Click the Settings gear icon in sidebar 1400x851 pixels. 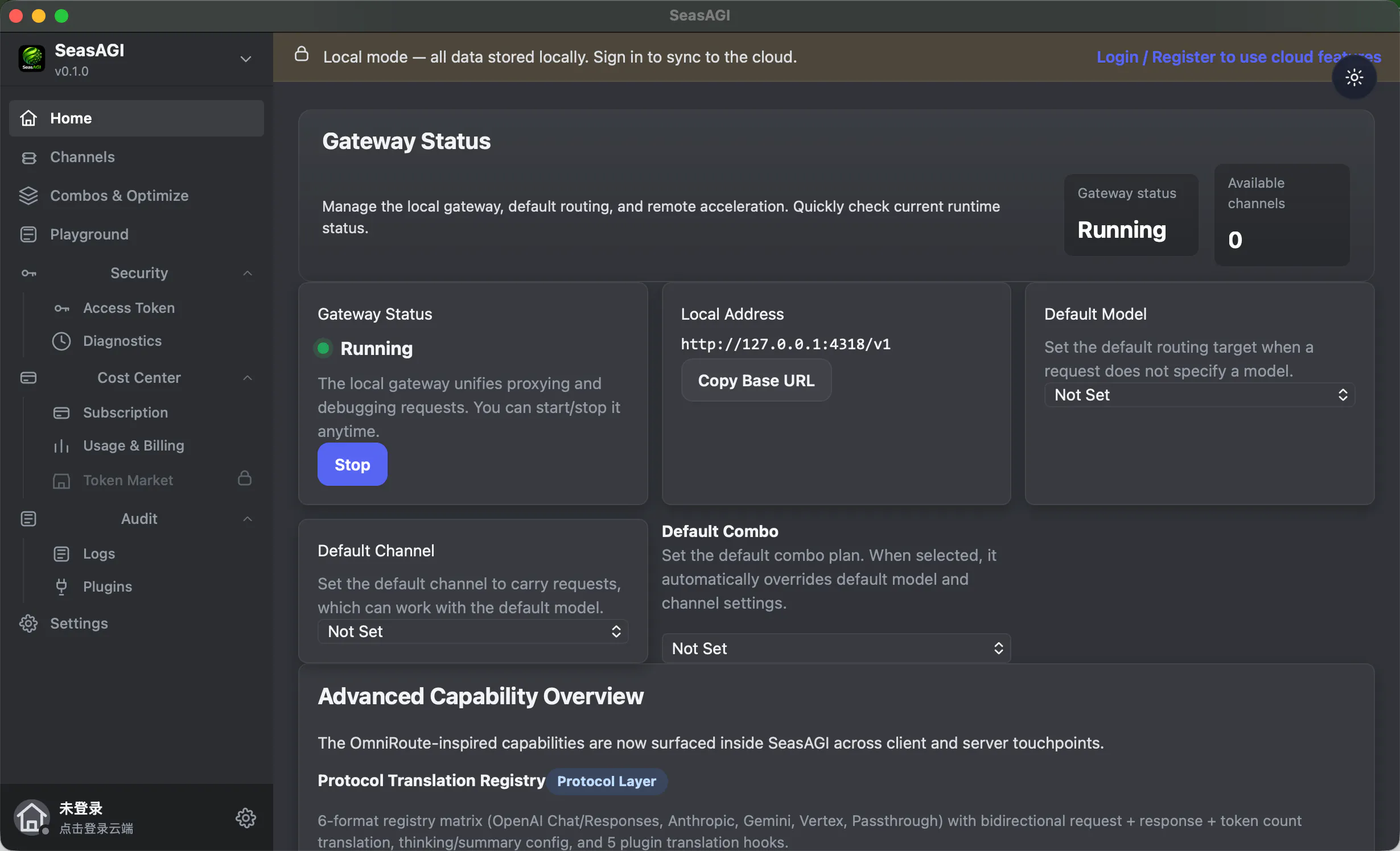click(x=28, y=623)
